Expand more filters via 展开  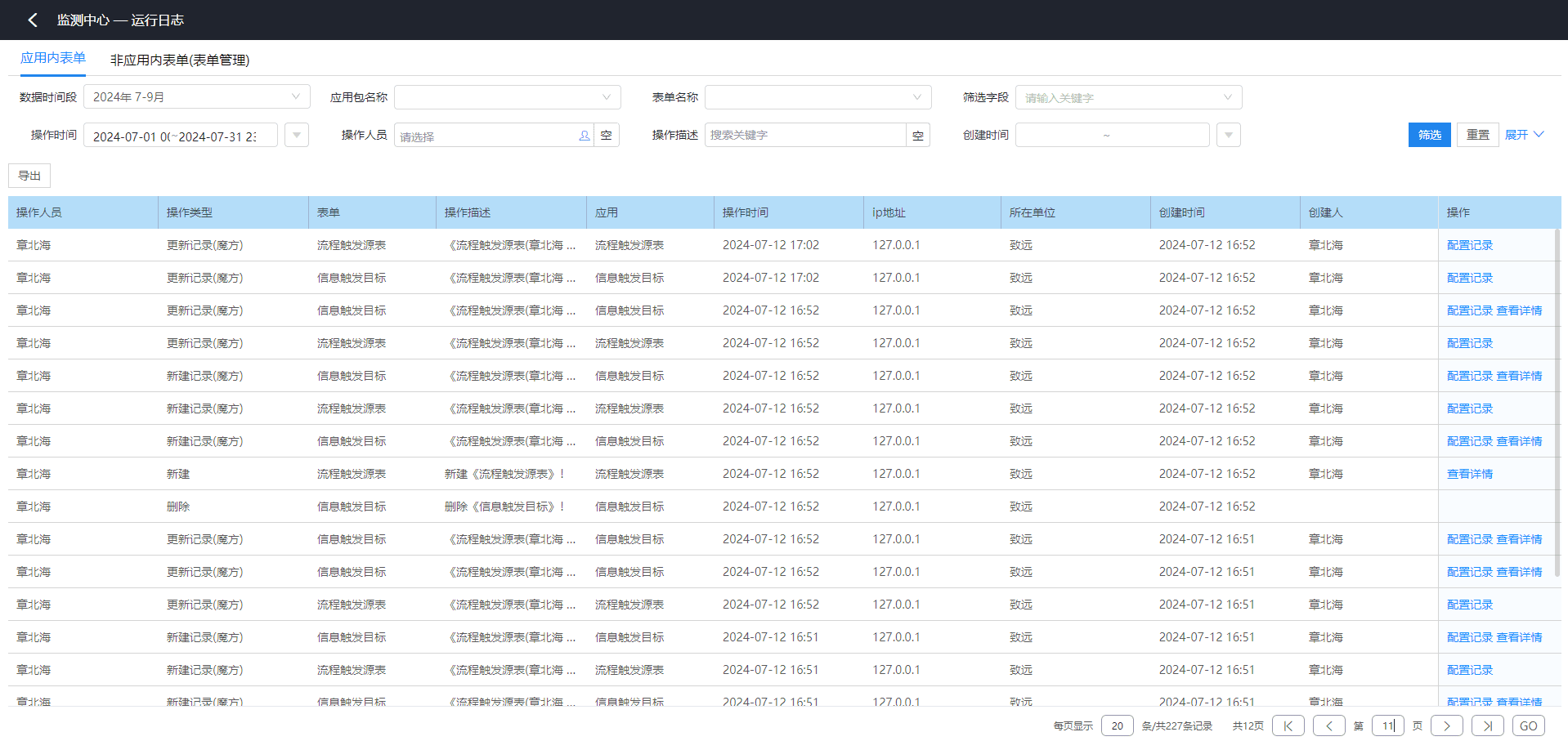[x=1524, y=135]
